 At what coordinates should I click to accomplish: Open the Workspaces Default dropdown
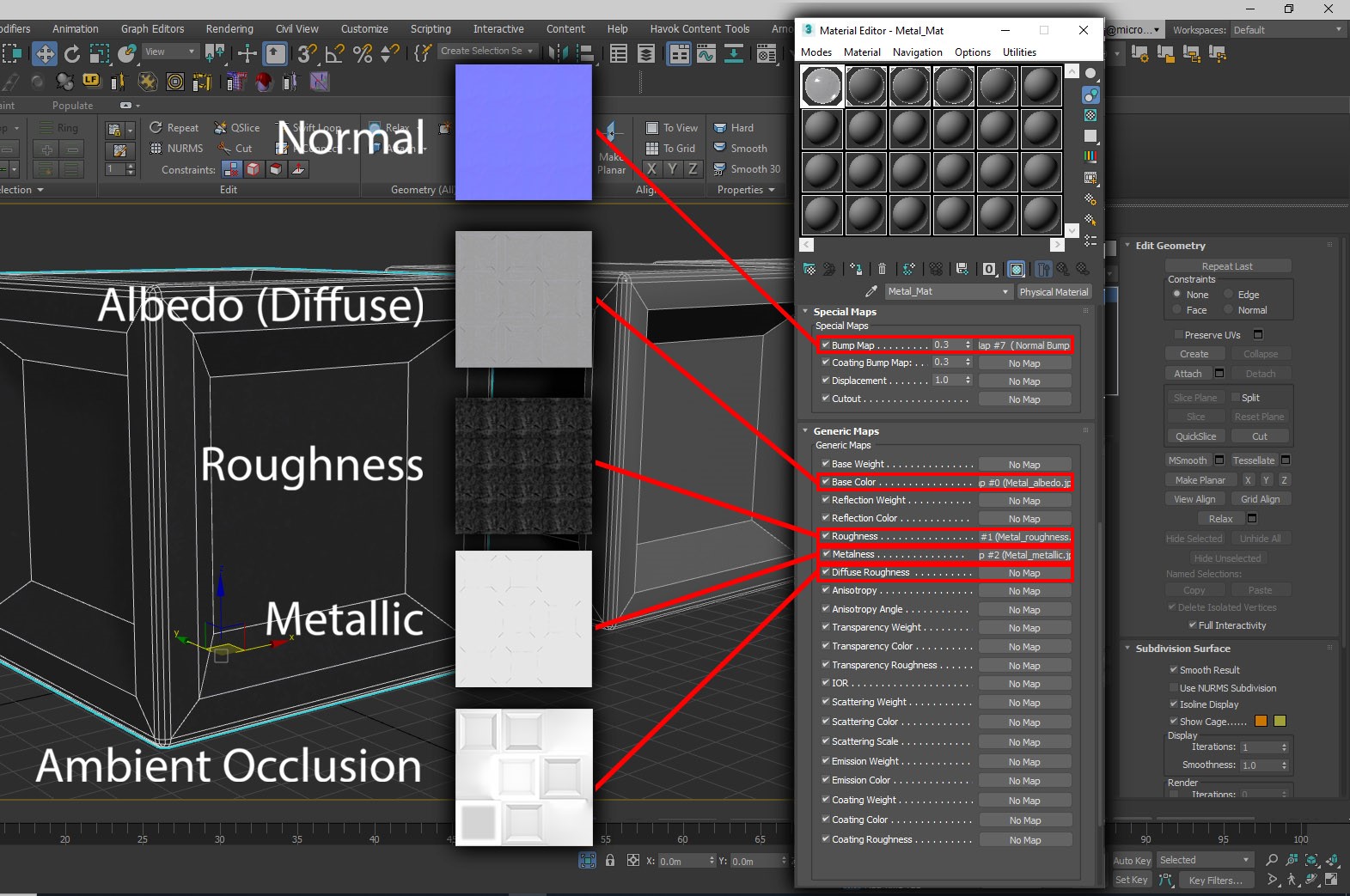[1287, 30]
